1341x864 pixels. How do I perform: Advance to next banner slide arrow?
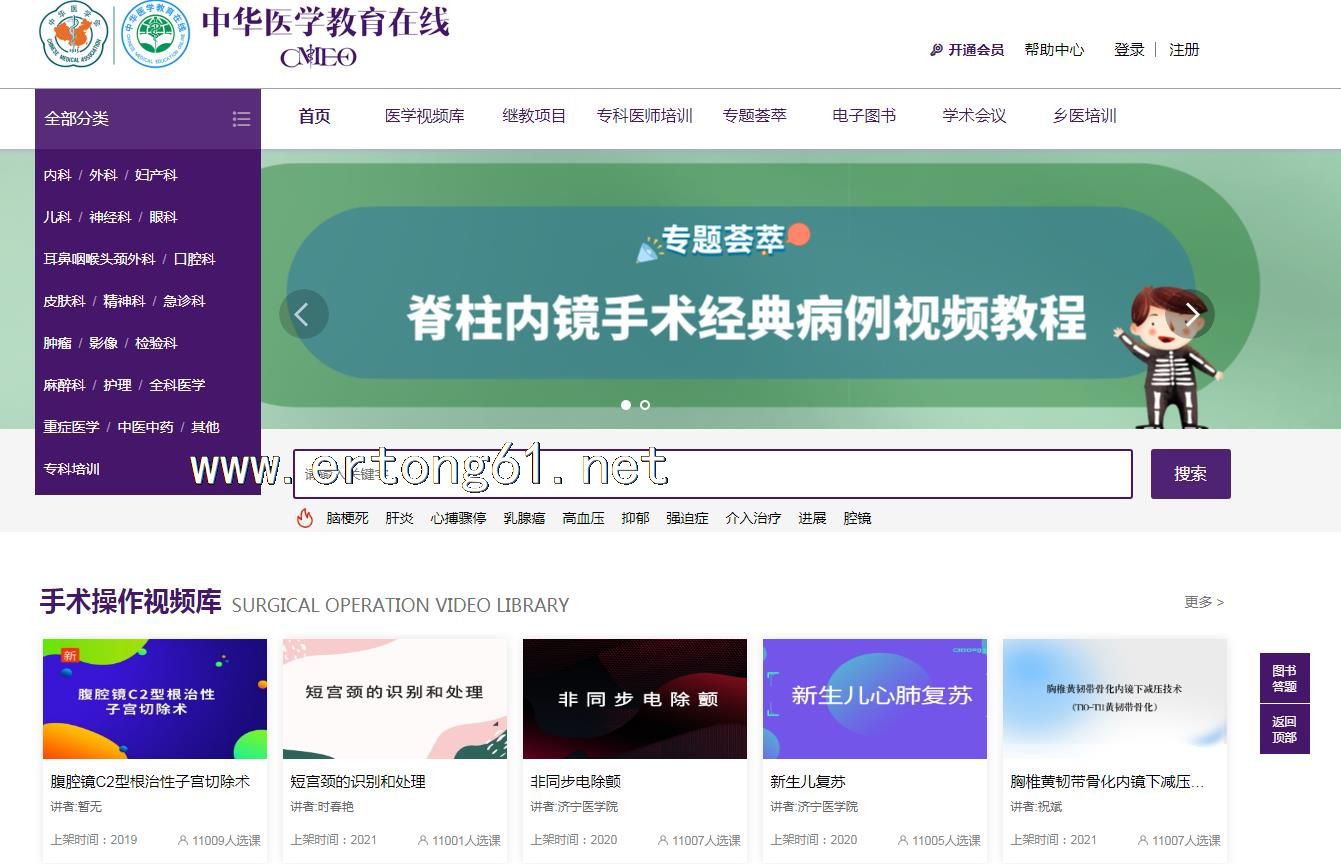pyautogui.click(x=1190, y=314)
